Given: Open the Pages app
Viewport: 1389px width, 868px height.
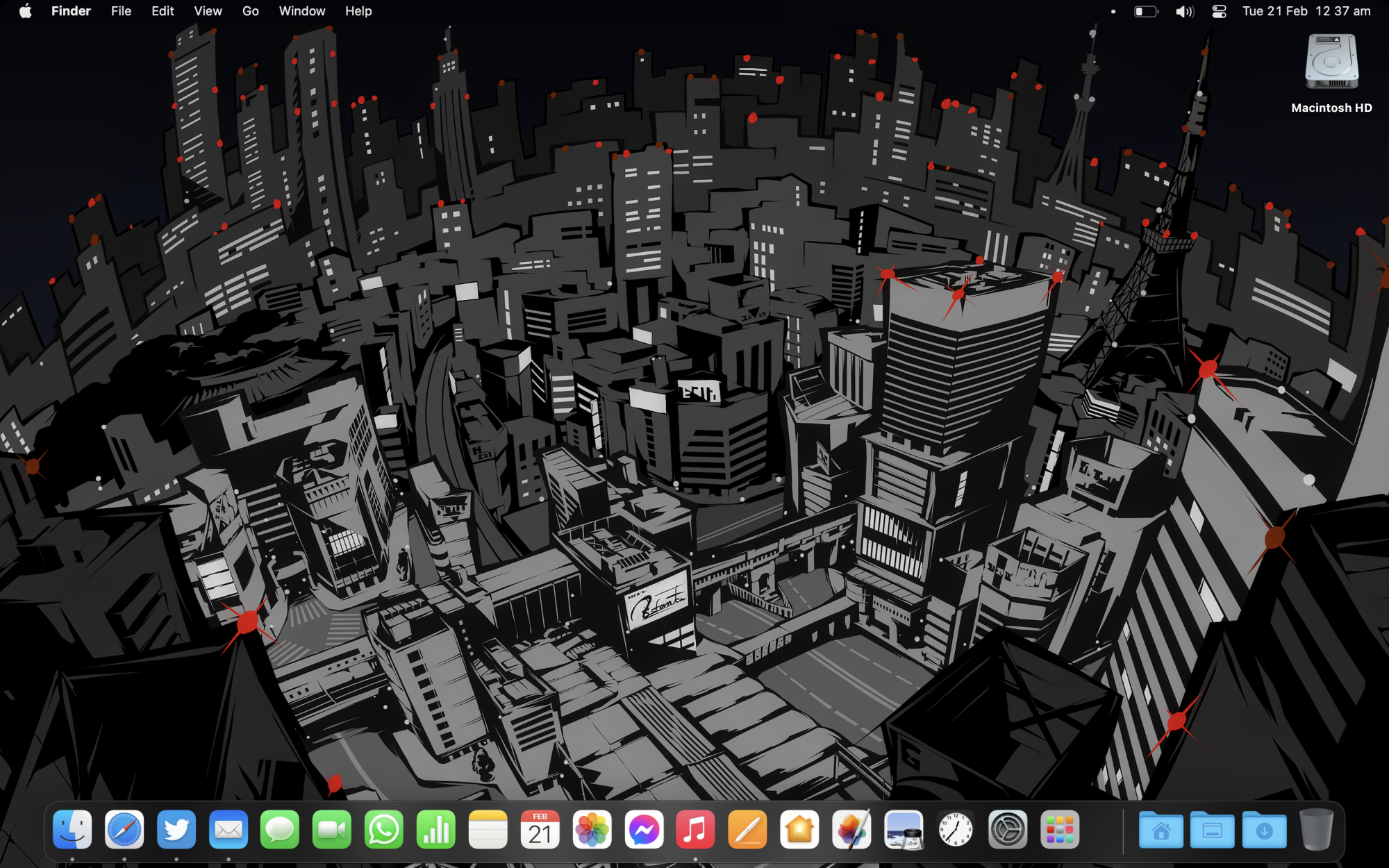Looking at the screenshot, I should [748, 830].
